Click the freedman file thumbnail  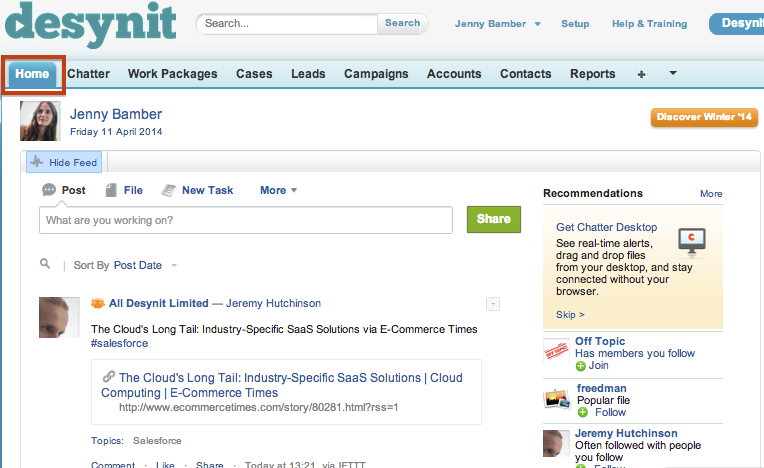coord(557,399)
